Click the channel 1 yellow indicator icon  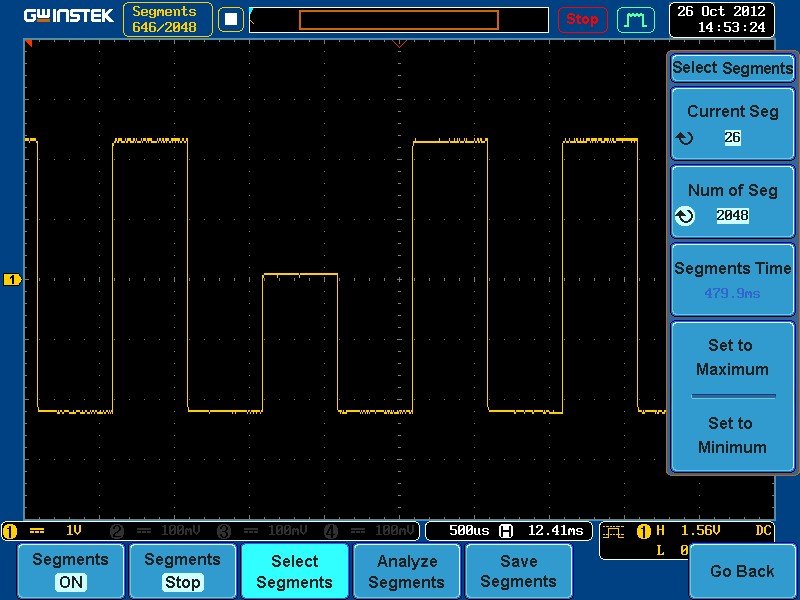tap(10, 531)
